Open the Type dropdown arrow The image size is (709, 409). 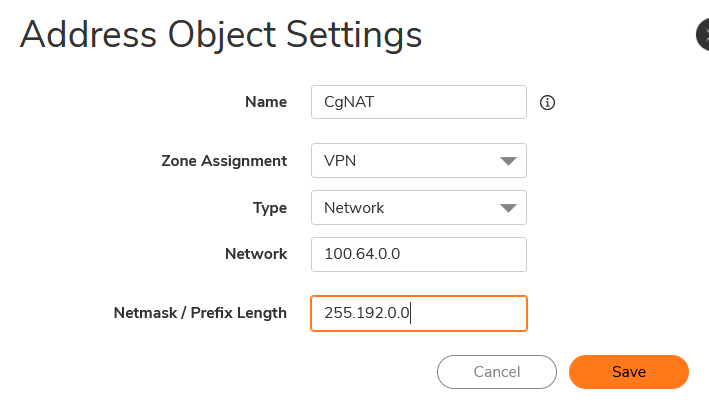coord(508,208)
